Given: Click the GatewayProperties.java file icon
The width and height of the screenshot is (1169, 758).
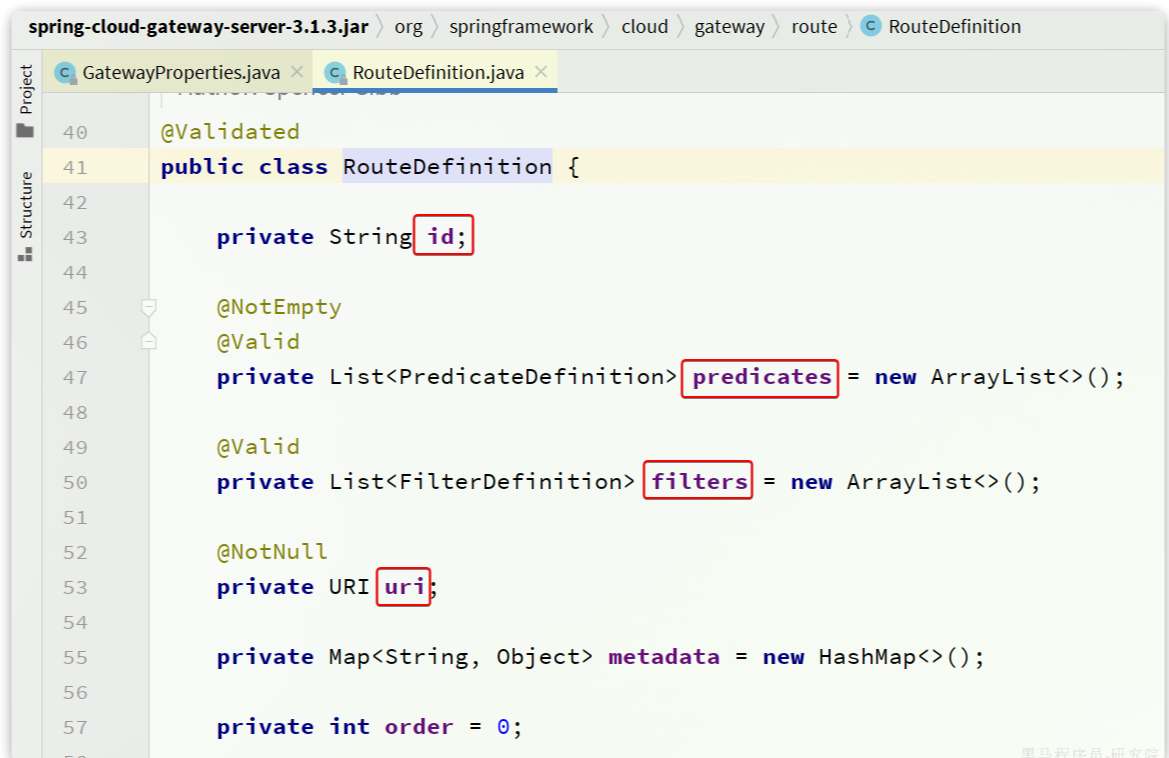Looking at the screenshot, I should 65,72.
